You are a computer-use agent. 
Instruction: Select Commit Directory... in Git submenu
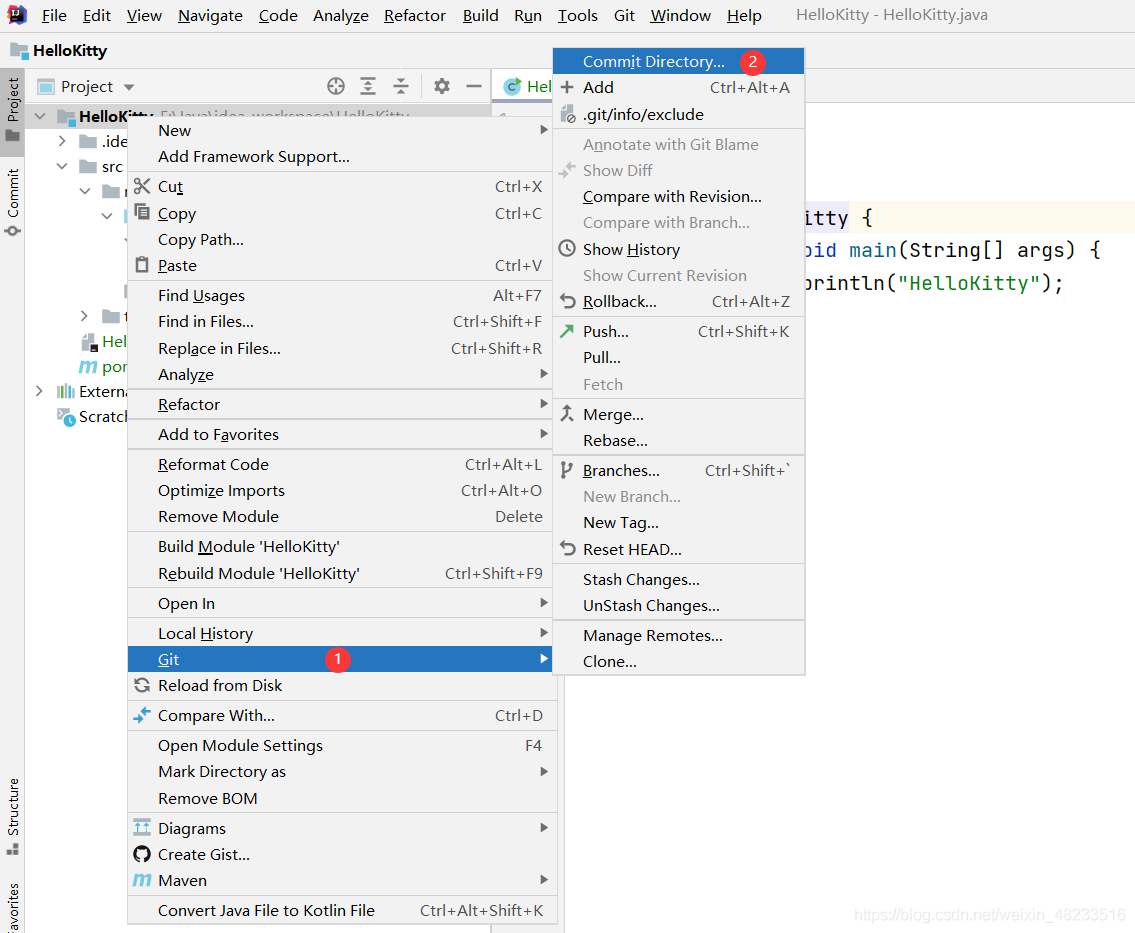678,62
